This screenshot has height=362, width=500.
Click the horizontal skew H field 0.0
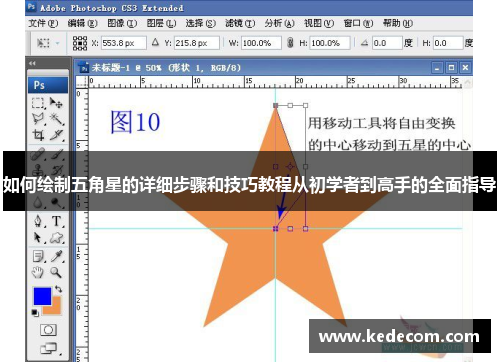click(x=448, y=43)
